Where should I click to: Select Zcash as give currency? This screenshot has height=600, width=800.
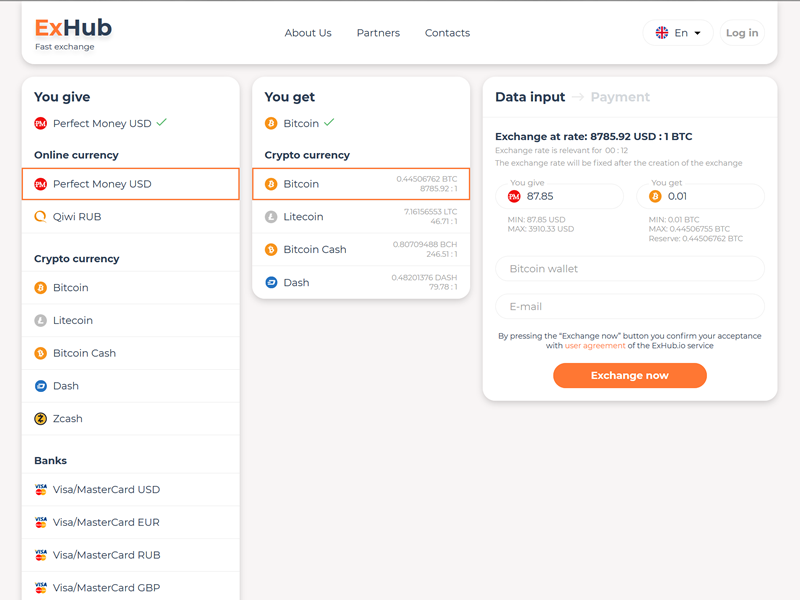click(131, 418)
